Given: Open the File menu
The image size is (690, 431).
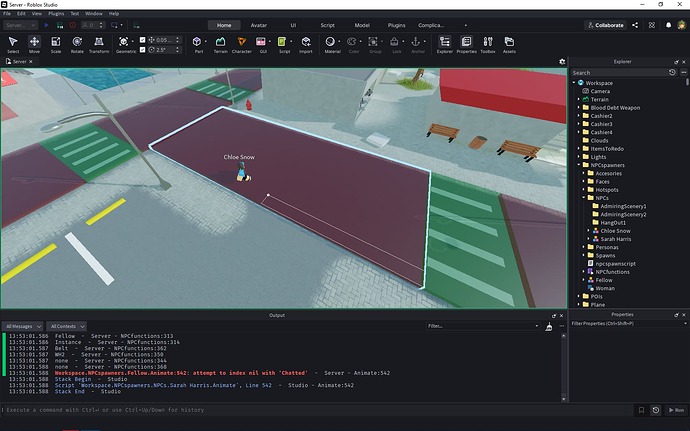Looking at the screenshot, I should click(7, 14).
